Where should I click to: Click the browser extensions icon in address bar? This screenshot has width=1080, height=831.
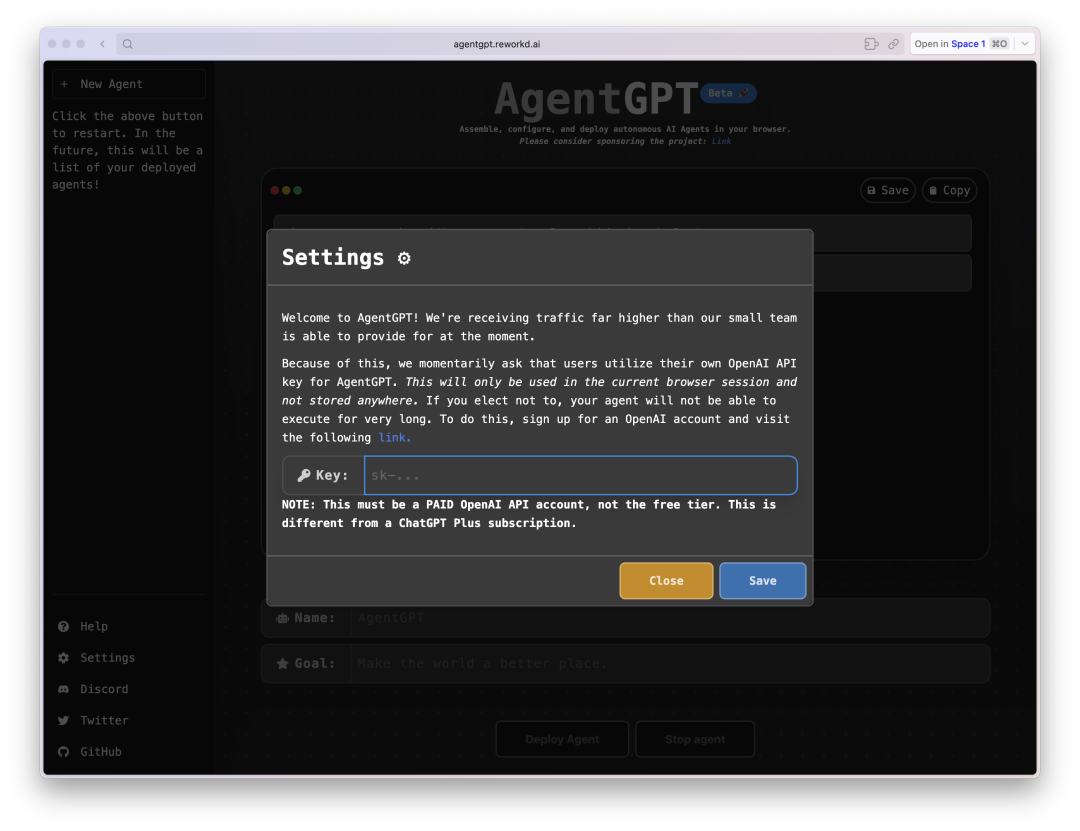[x=871, y=44]
